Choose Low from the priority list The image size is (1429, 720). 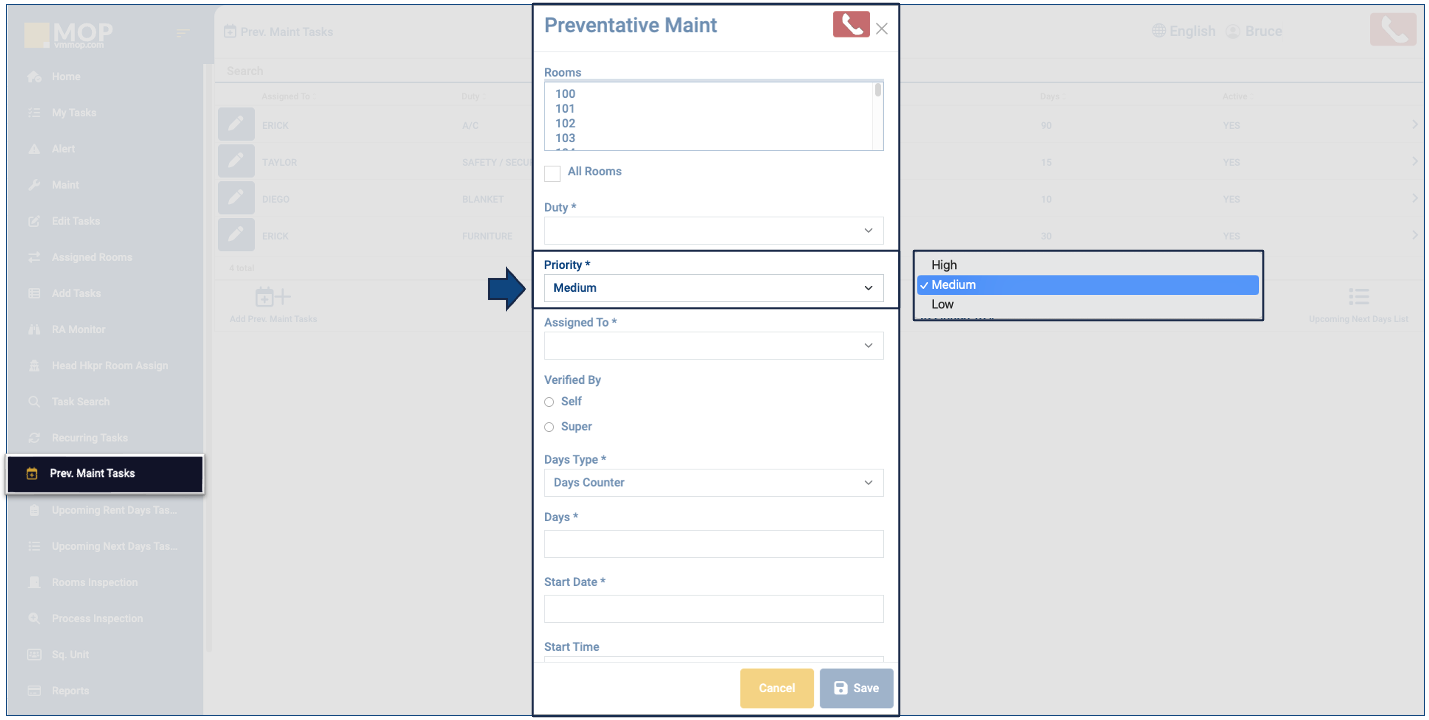[x=942, y=304]
